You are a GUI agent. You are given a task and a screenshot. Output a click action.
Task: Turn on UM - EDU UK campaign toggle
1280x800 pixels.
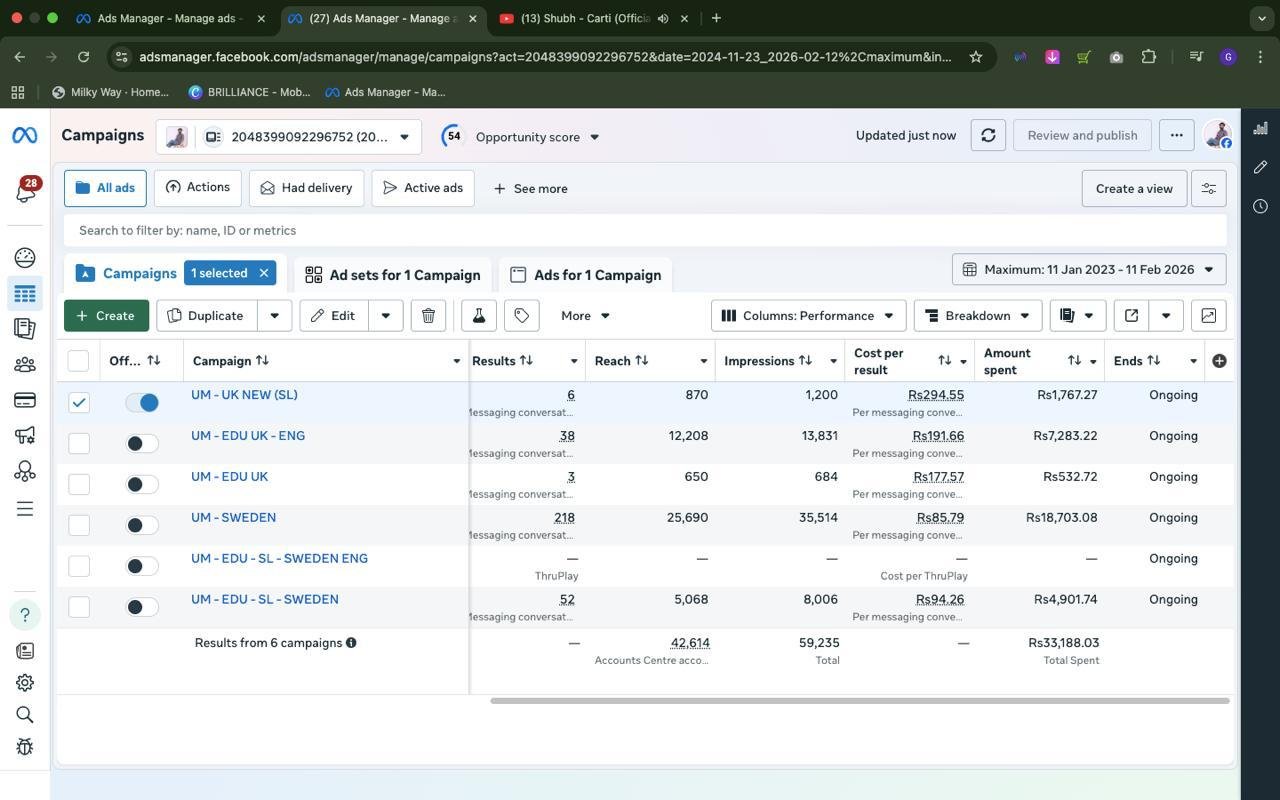(x=142, y=484)
